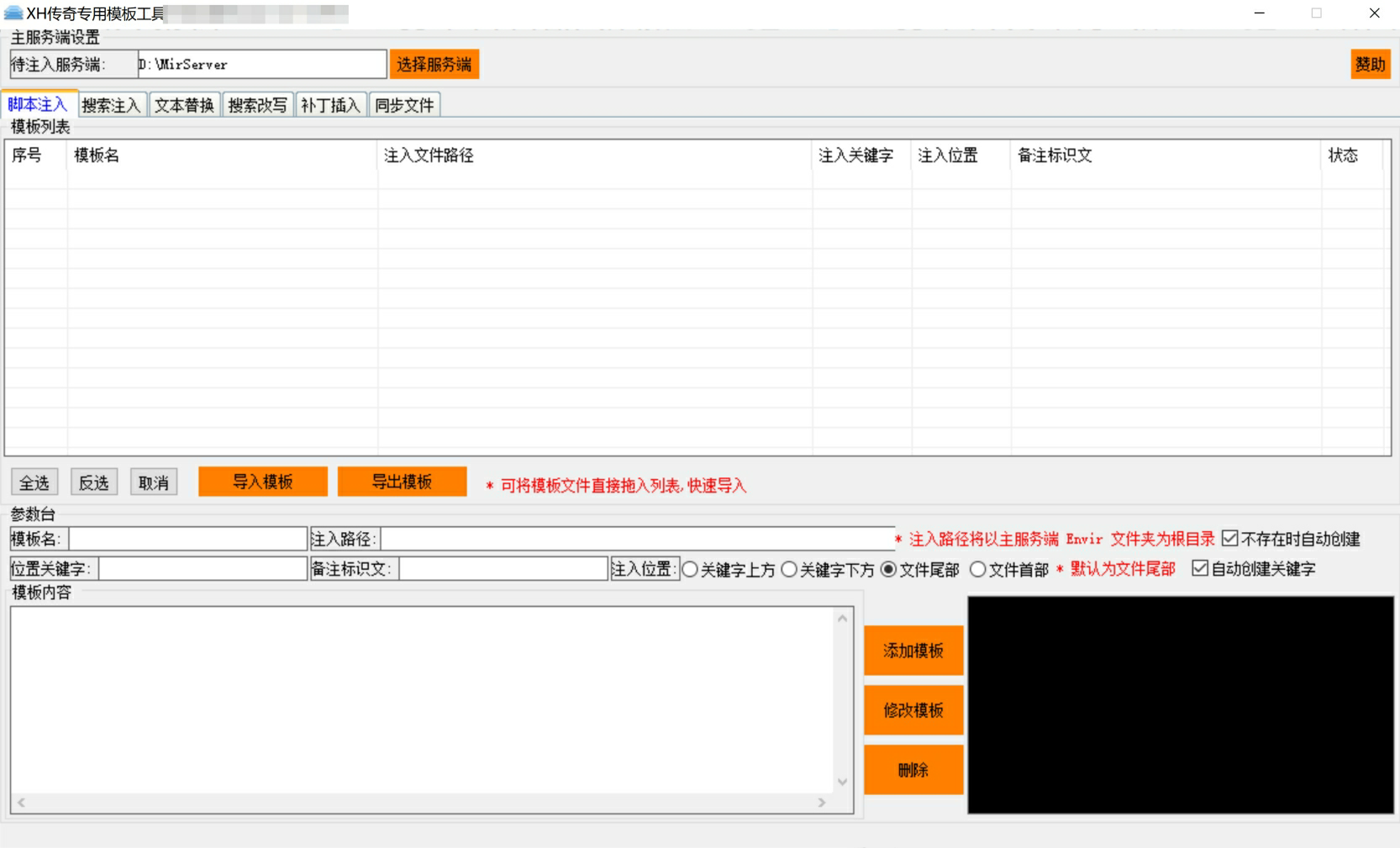Screen dimensions: 1400x848
Task: Click the 状态 column header
Action: (x=1351, y=155)
